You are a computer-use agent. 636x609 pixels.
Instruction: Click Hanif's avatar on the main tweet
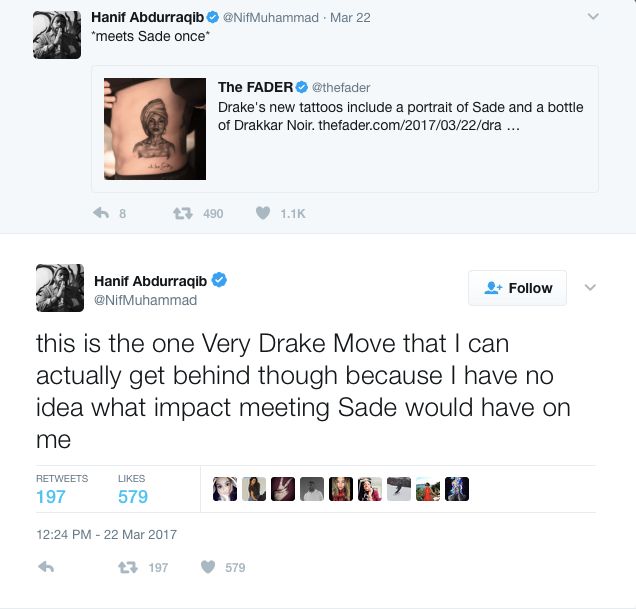click(58, 287)
